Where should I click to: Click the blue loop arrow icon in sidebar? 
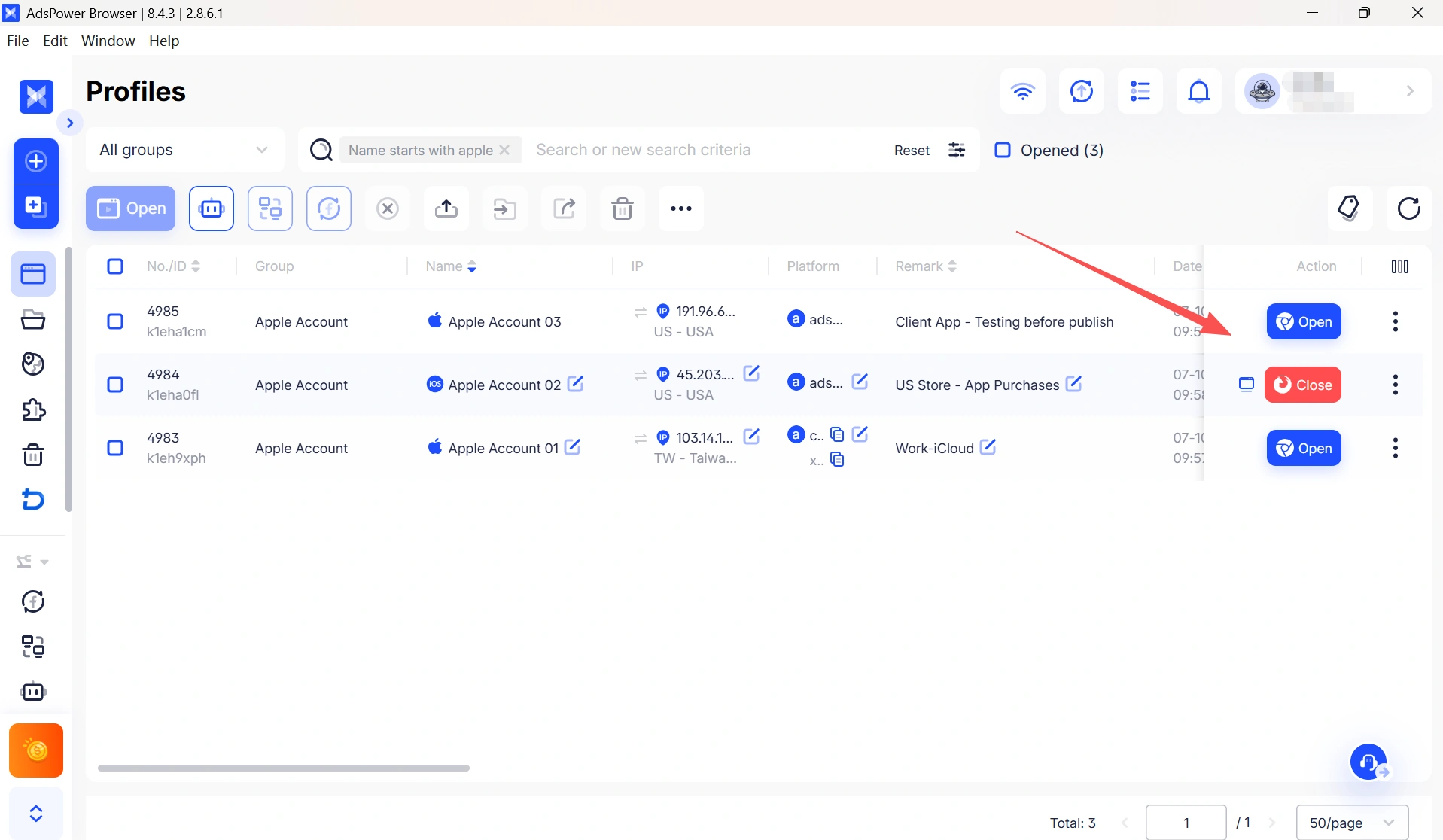coord(33,500)
